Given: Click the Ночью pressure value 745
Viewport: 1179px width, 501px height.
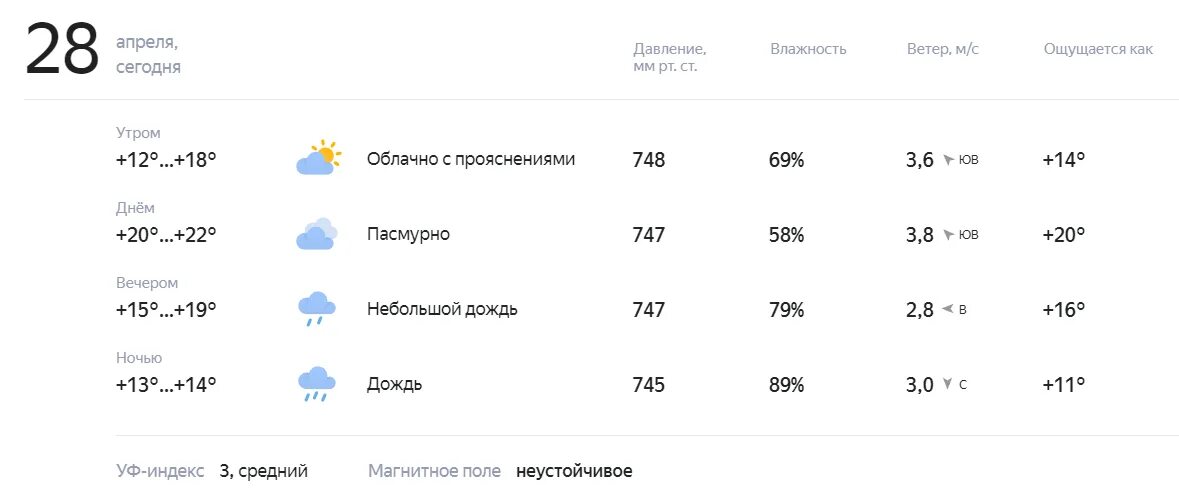Looking at the screenshot, I should [649, 384].
